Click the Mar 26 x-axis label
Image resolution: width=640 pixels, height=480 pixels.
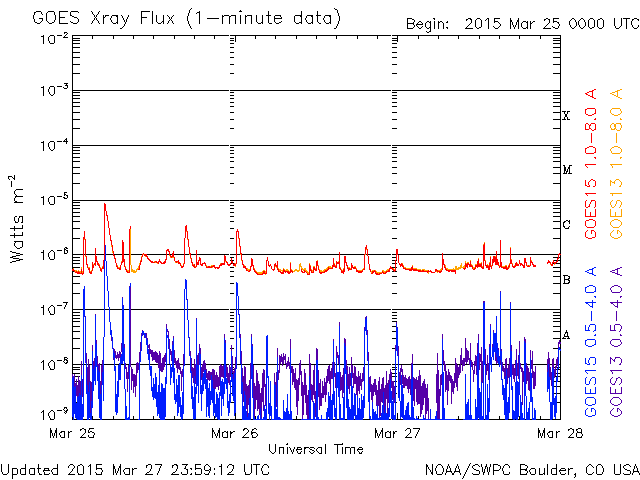click(x=234, y=433)
